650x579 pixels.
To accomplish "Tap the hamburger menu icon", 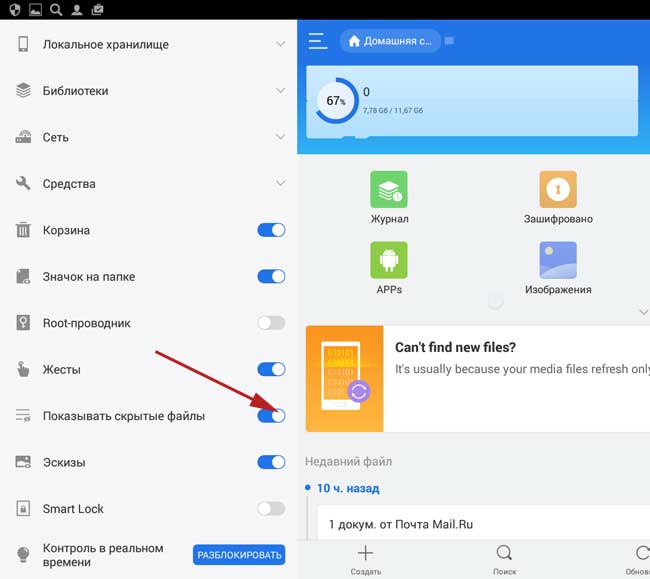I will (318, 41).
